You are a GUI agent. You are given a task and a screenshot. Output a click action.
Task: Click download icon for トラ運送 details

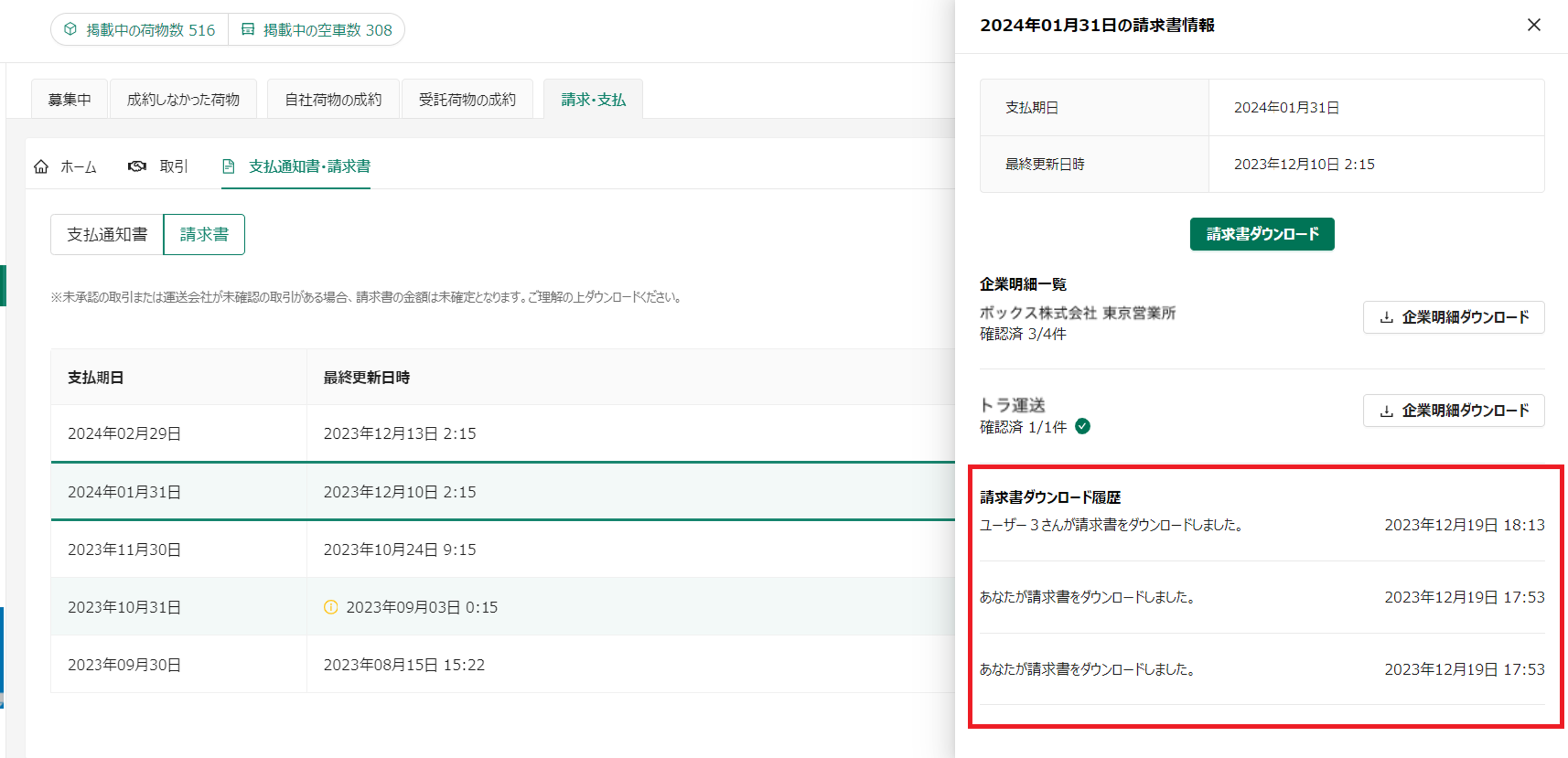pos(1386,411)
